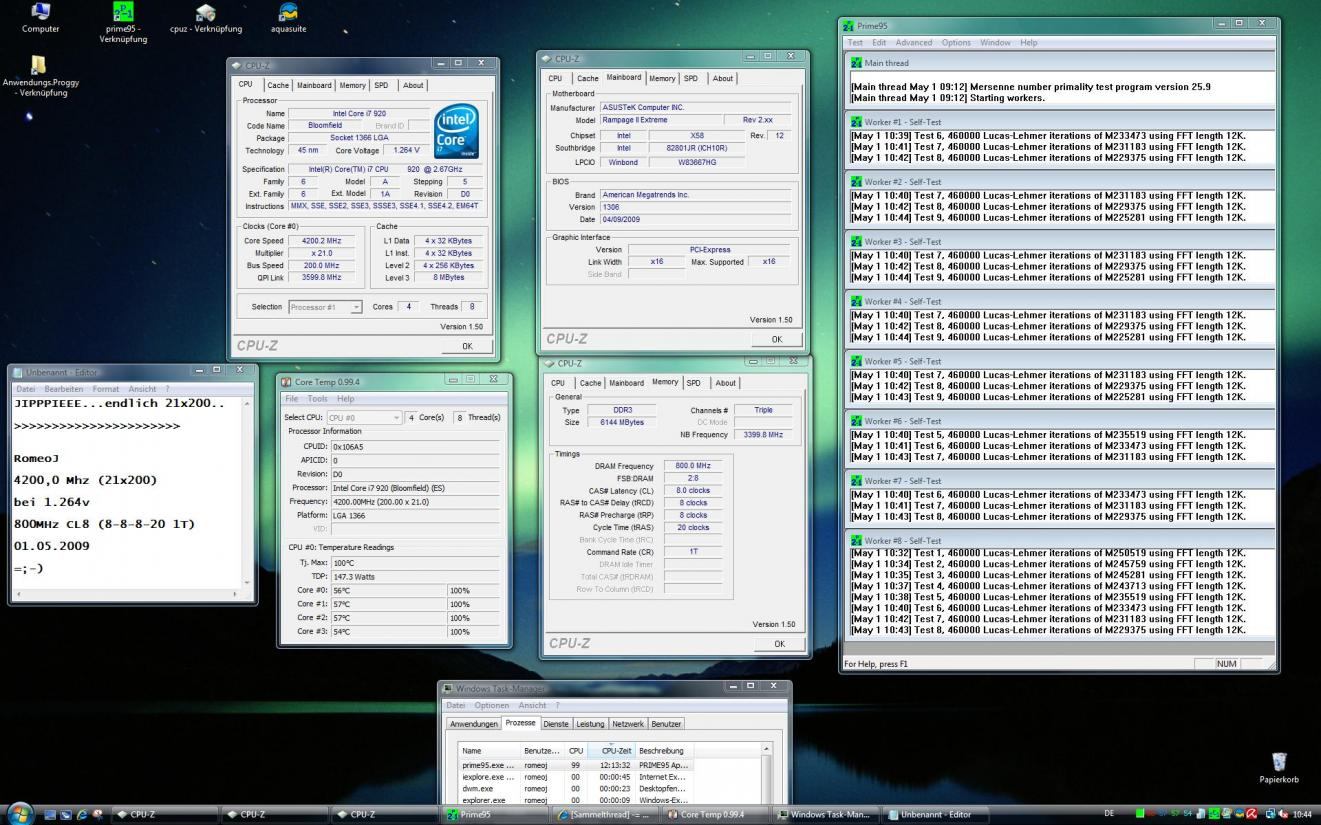1321x825 pixels.
Task: Open Internet Explorer from quick launch
Action: coord(82,814)
